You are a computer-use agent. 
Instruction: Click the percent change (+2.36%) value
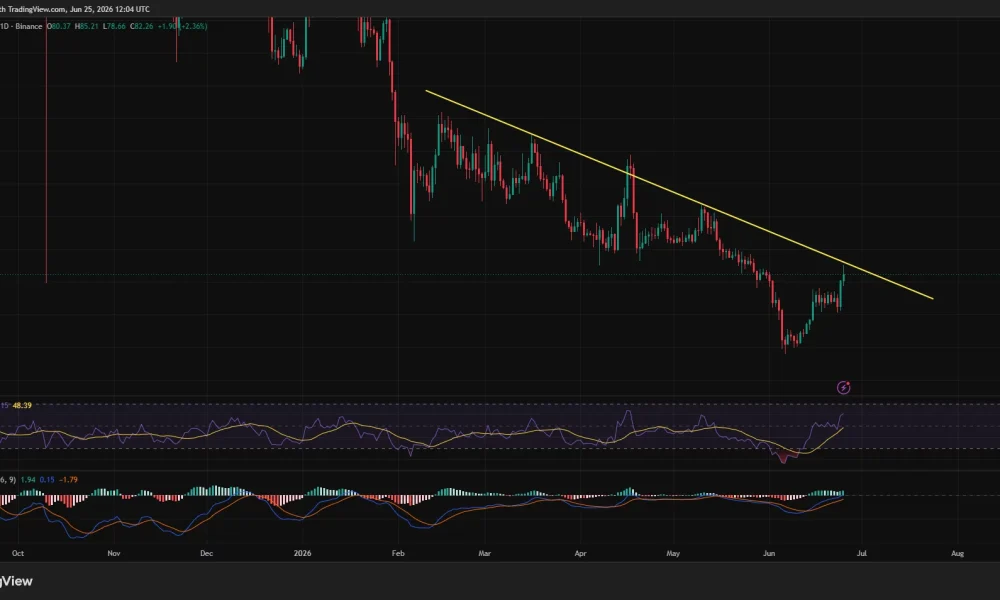(x=191, y=26)
